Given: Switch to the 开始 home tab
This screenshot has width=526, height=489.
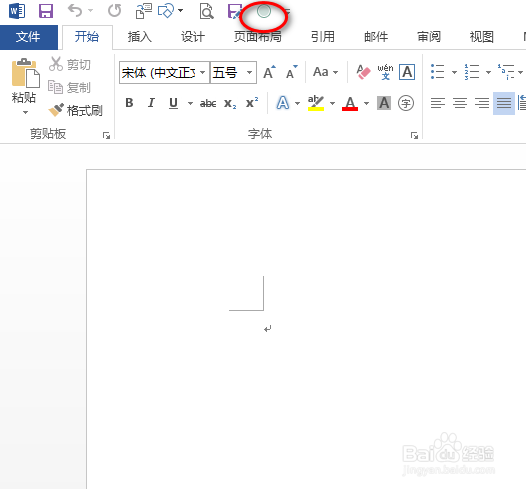Looking at the screenshot, I should click(87, 37).
